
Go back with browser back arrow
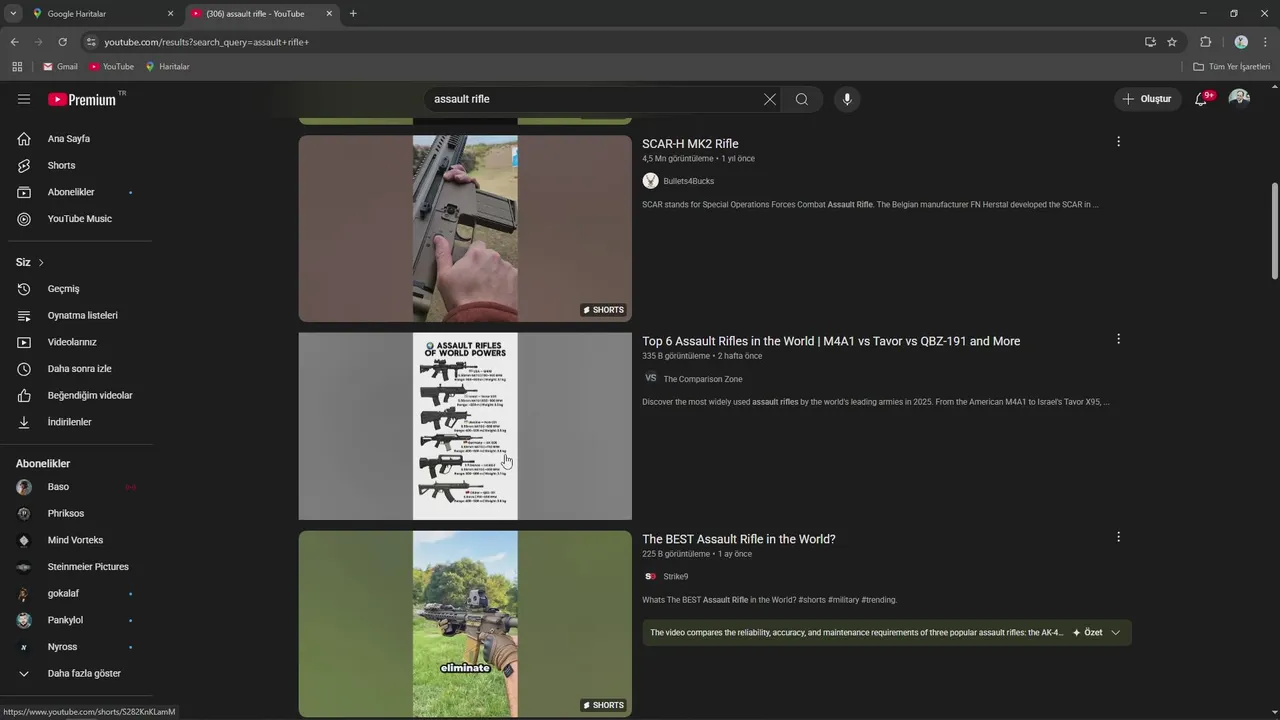pyautogui.click(x=14, y=42)
